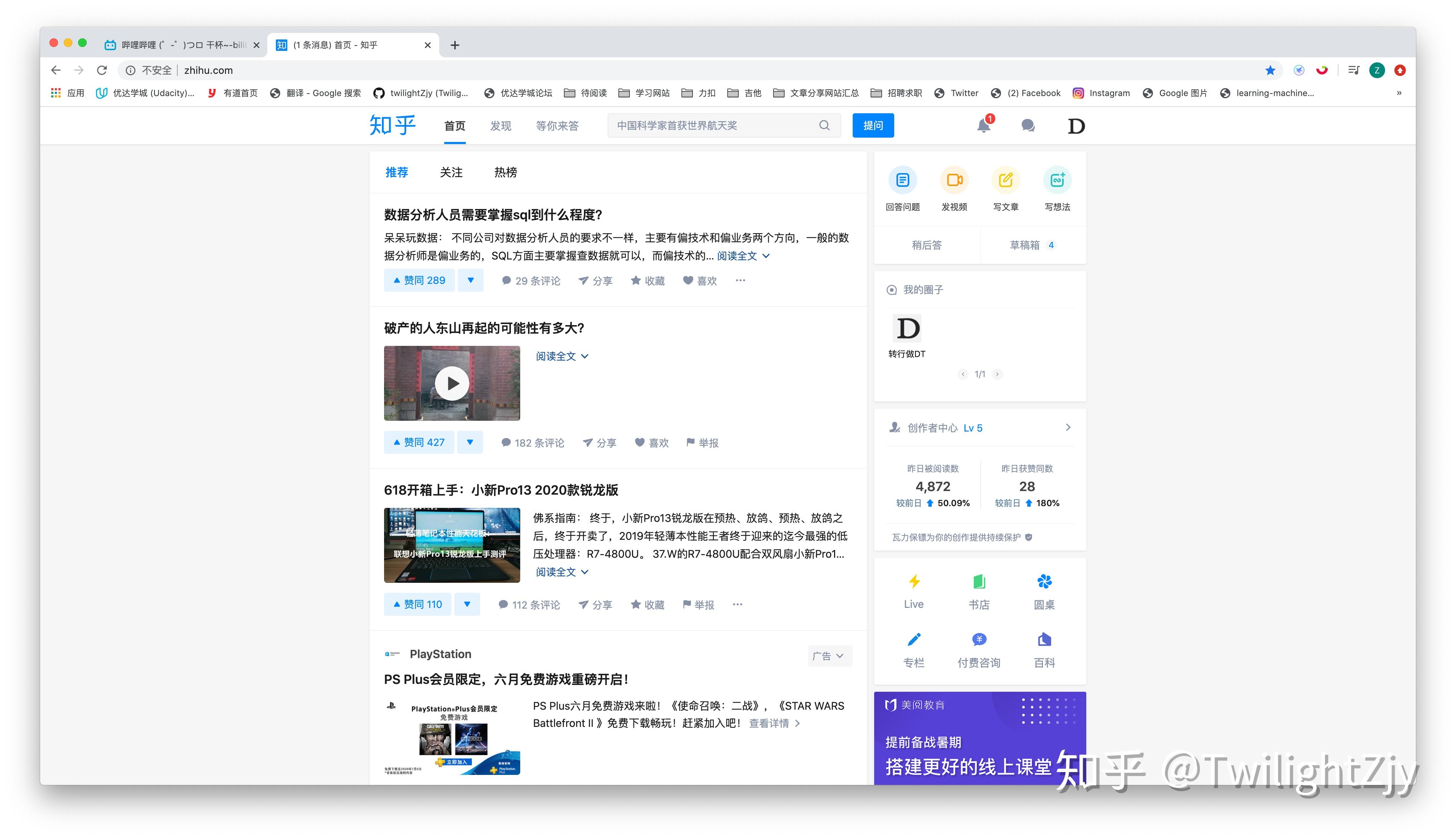1456x838 pixels.
Task: Click 查看详情 on the PlayStation ad
Action: click(x=774, y=723)
